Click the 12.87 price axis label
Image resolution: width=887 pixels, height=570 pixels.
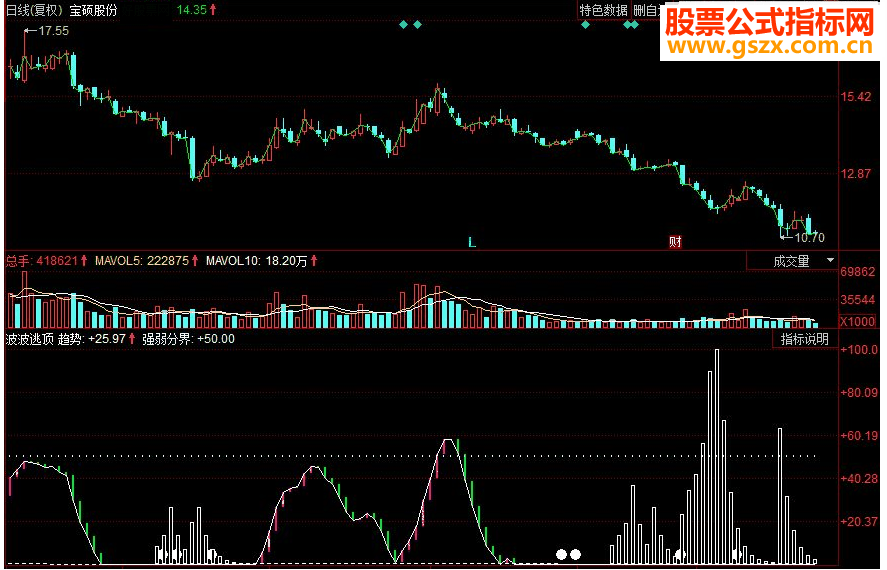[856, 174]
